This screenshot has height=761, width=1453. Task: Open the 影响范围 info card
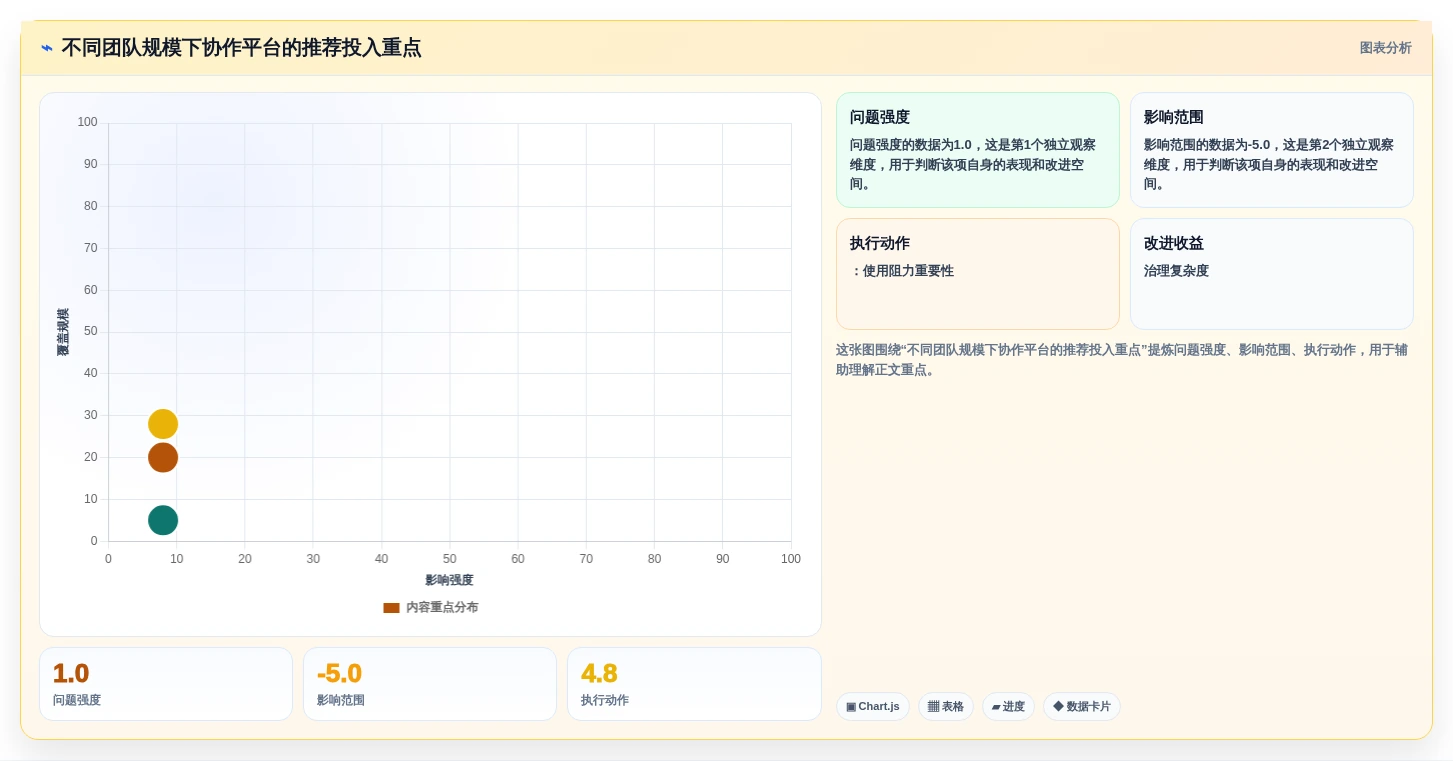pos(1272,150)
